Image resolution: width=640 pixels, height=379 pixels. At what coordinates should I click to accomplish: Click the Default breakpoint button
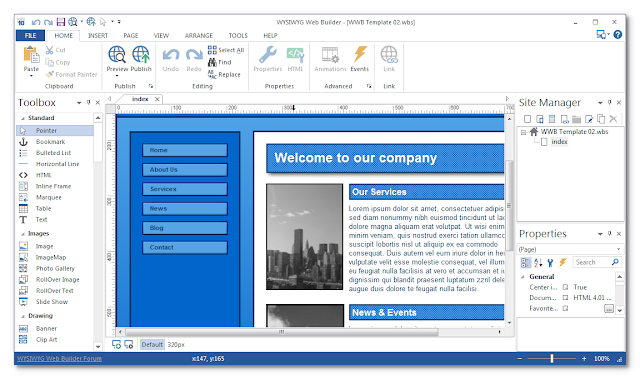coord(152,344)
